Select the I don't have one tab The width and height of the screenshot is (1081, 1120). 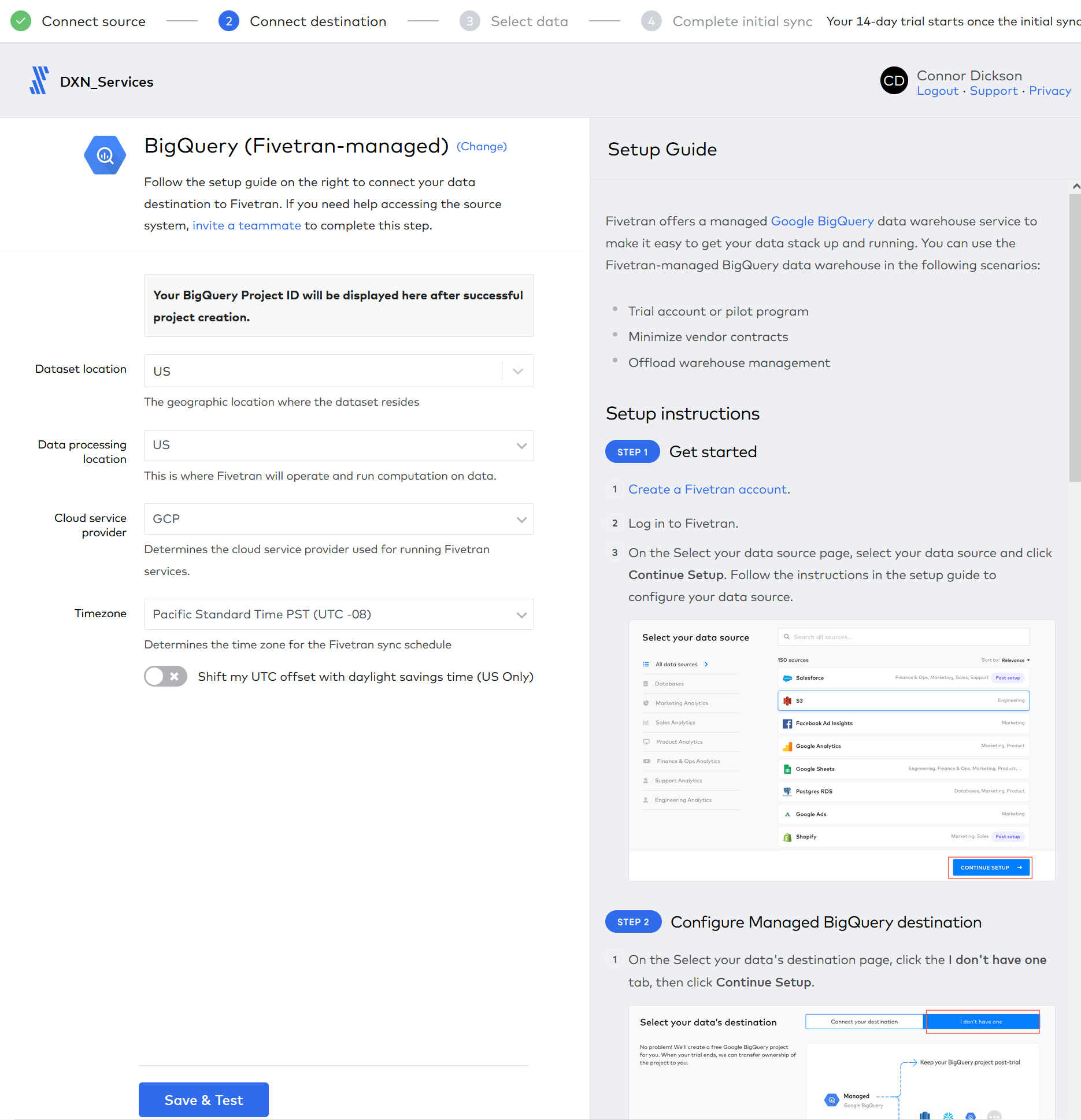pos(982,1021)
